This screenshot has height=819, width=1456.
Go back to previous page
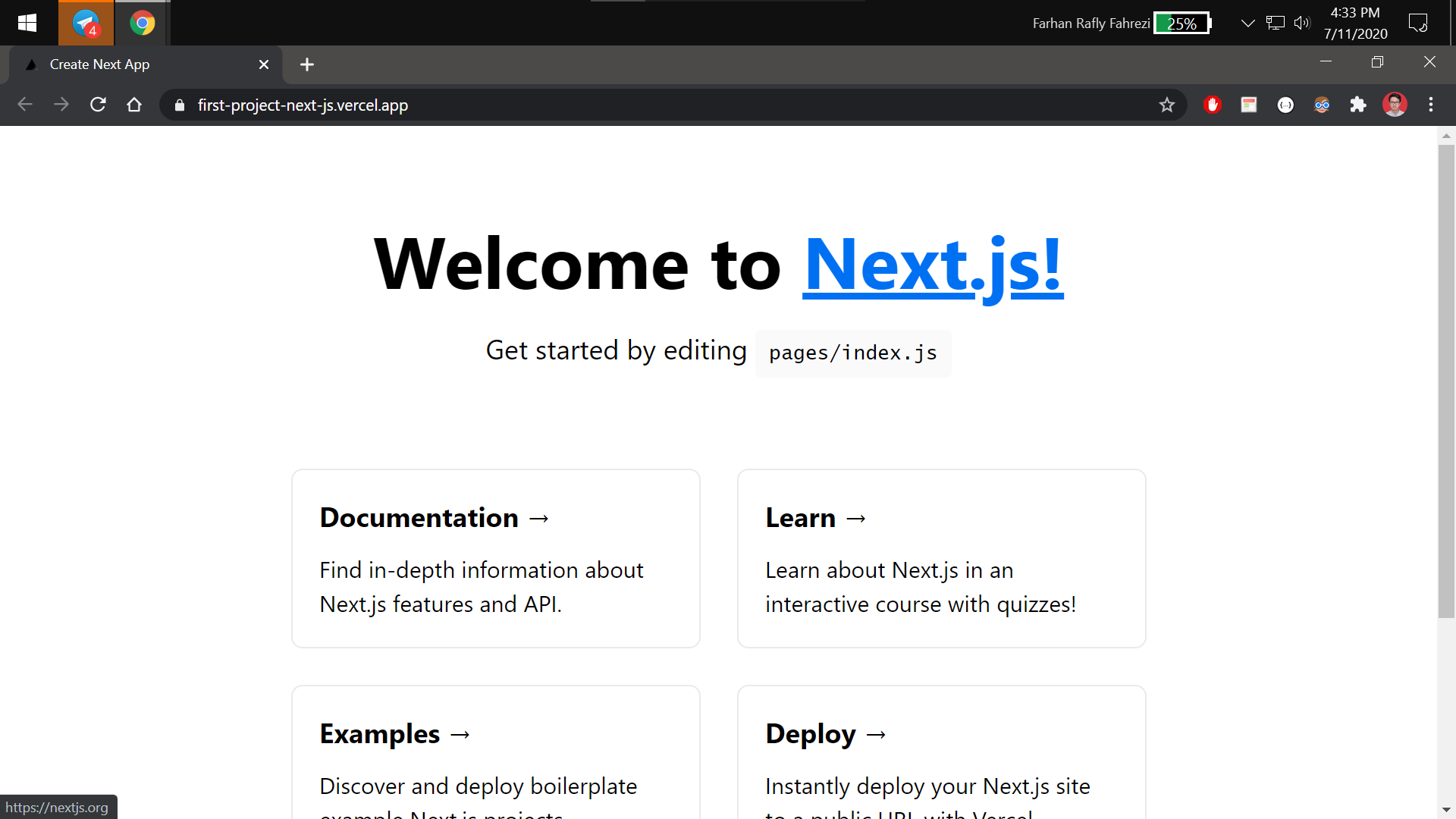point(25,105)
